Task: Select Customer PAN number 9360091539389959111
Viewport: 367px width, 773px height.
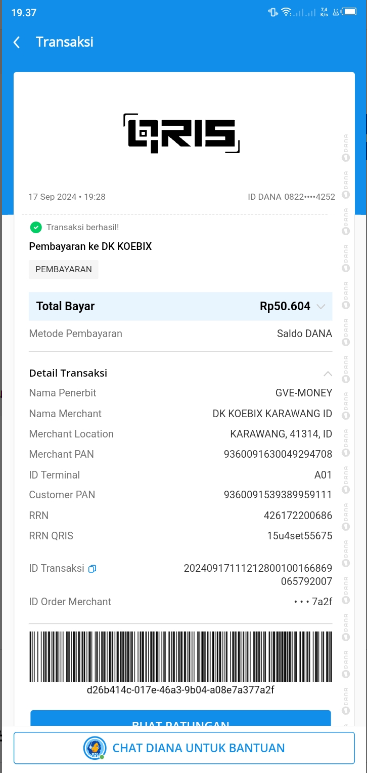Action: pos(278,494)
